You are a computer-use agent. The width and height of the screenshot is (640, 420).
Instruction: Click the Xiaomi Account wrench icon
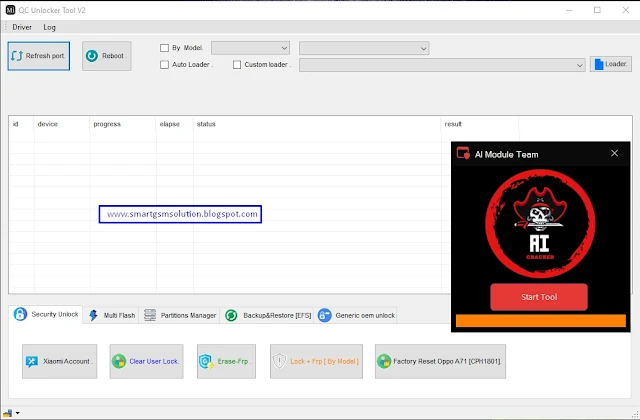coord(32,362)
